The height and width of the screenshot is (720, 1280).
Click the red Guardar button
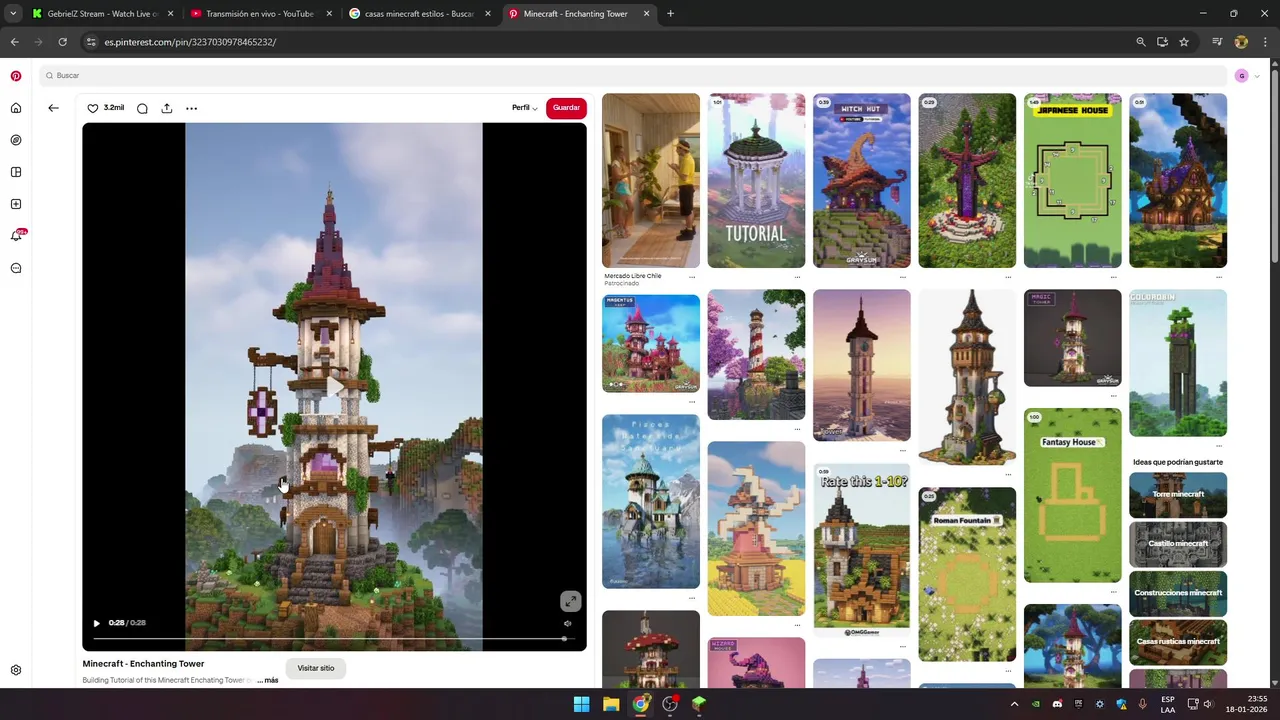566,108
